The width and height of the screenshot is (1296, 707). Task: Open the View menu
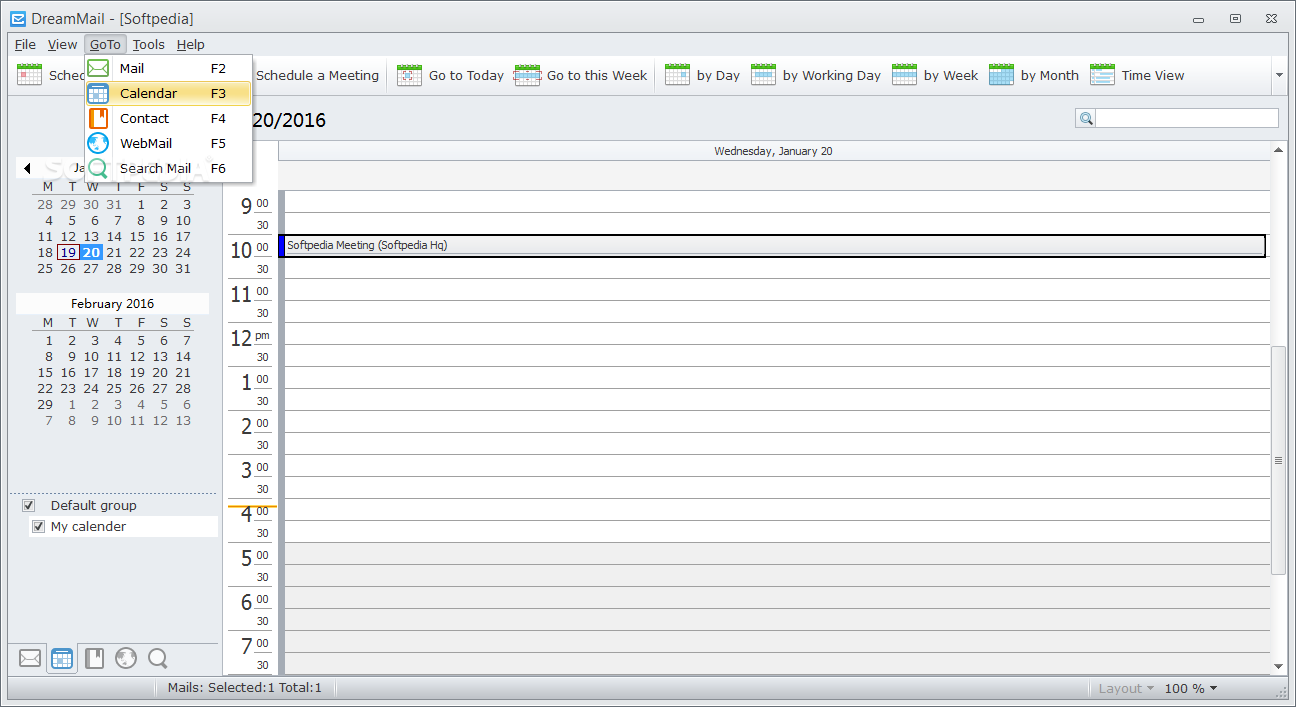click(x=62, y=44)
